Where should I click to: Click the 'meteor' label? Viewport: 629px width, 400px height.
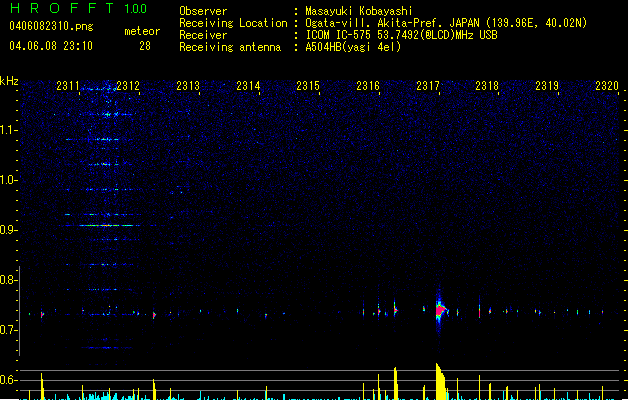[142, 31]
